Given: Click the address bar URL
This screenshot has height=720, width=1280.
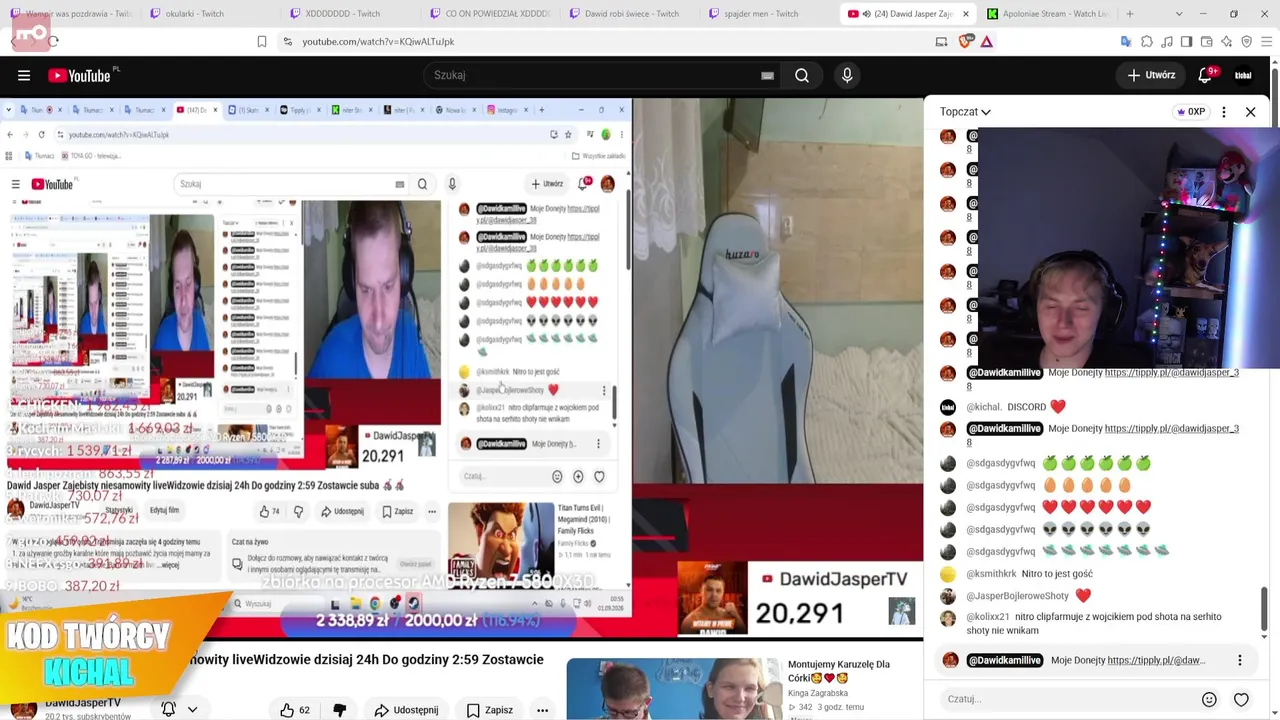Looking at the screenshot, I should click(378, 41).
